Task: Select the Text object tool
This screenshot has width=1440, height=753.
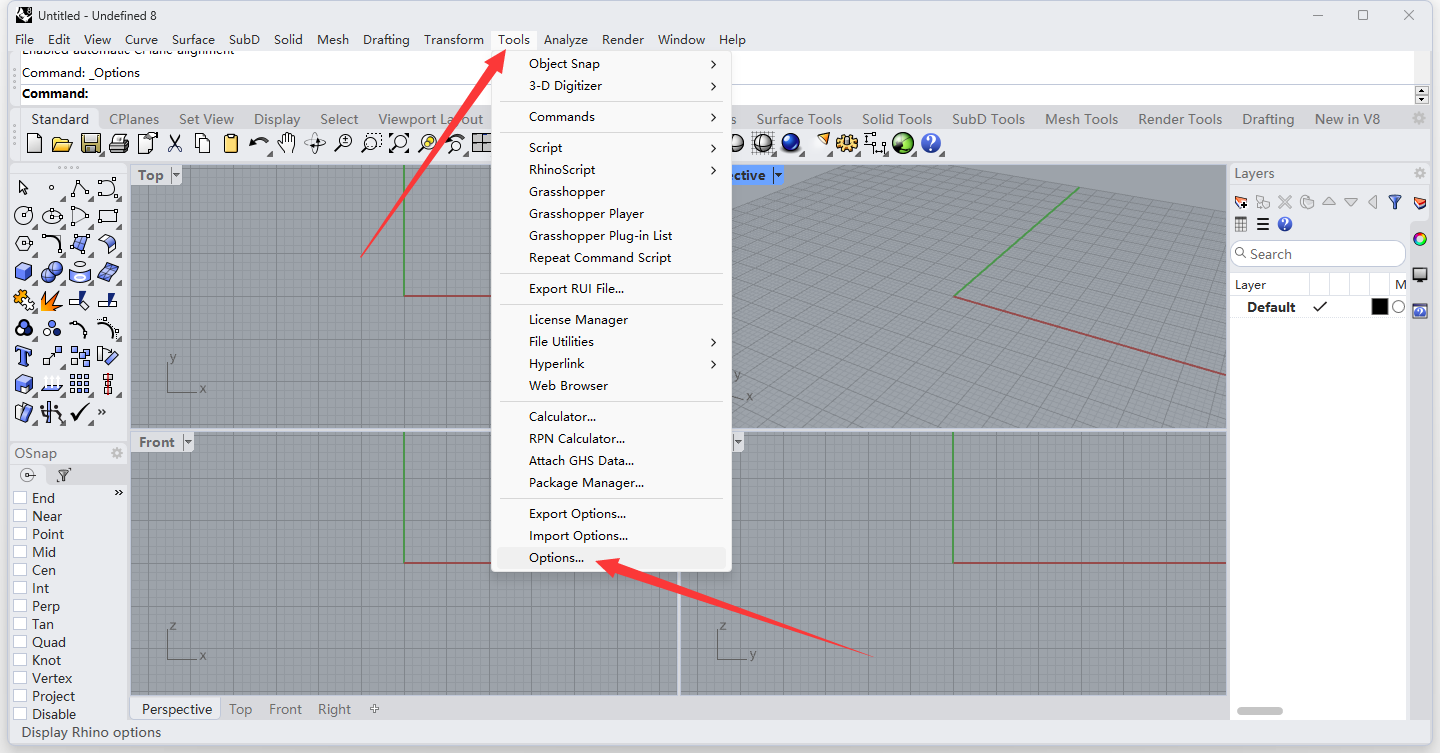Action: pos(24,356)
